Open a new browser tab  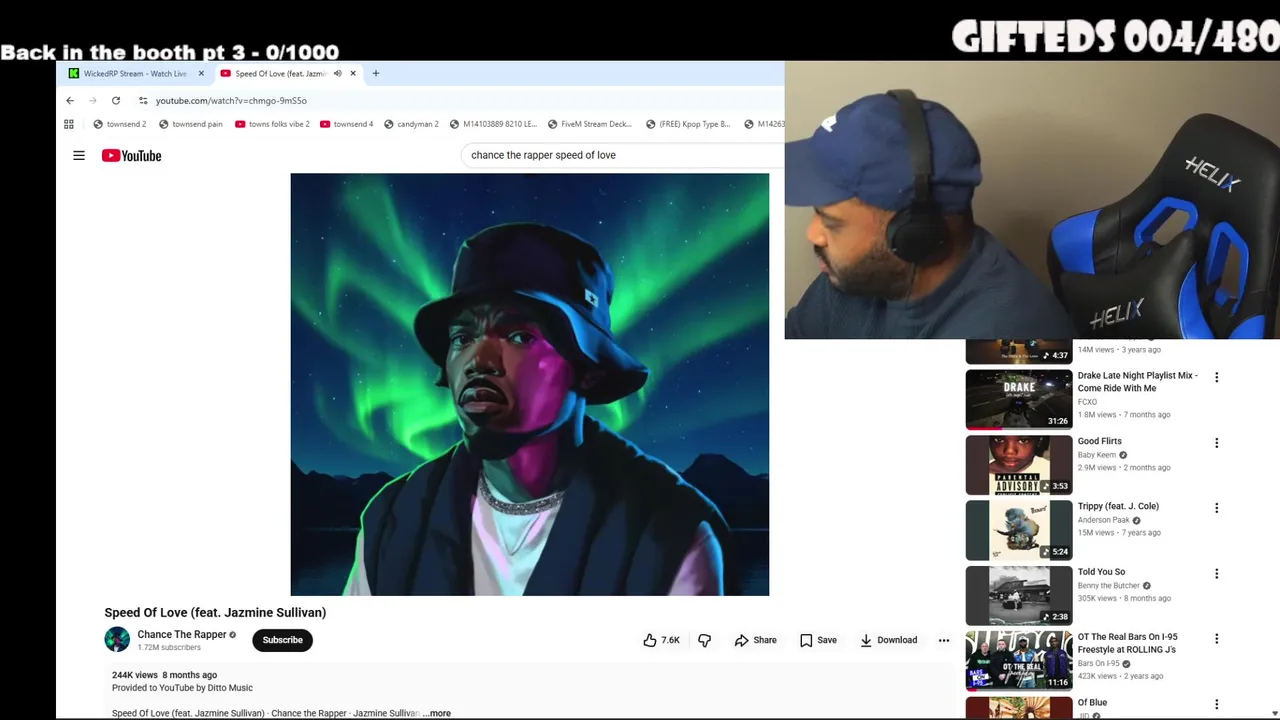click(x=376, y=73)
